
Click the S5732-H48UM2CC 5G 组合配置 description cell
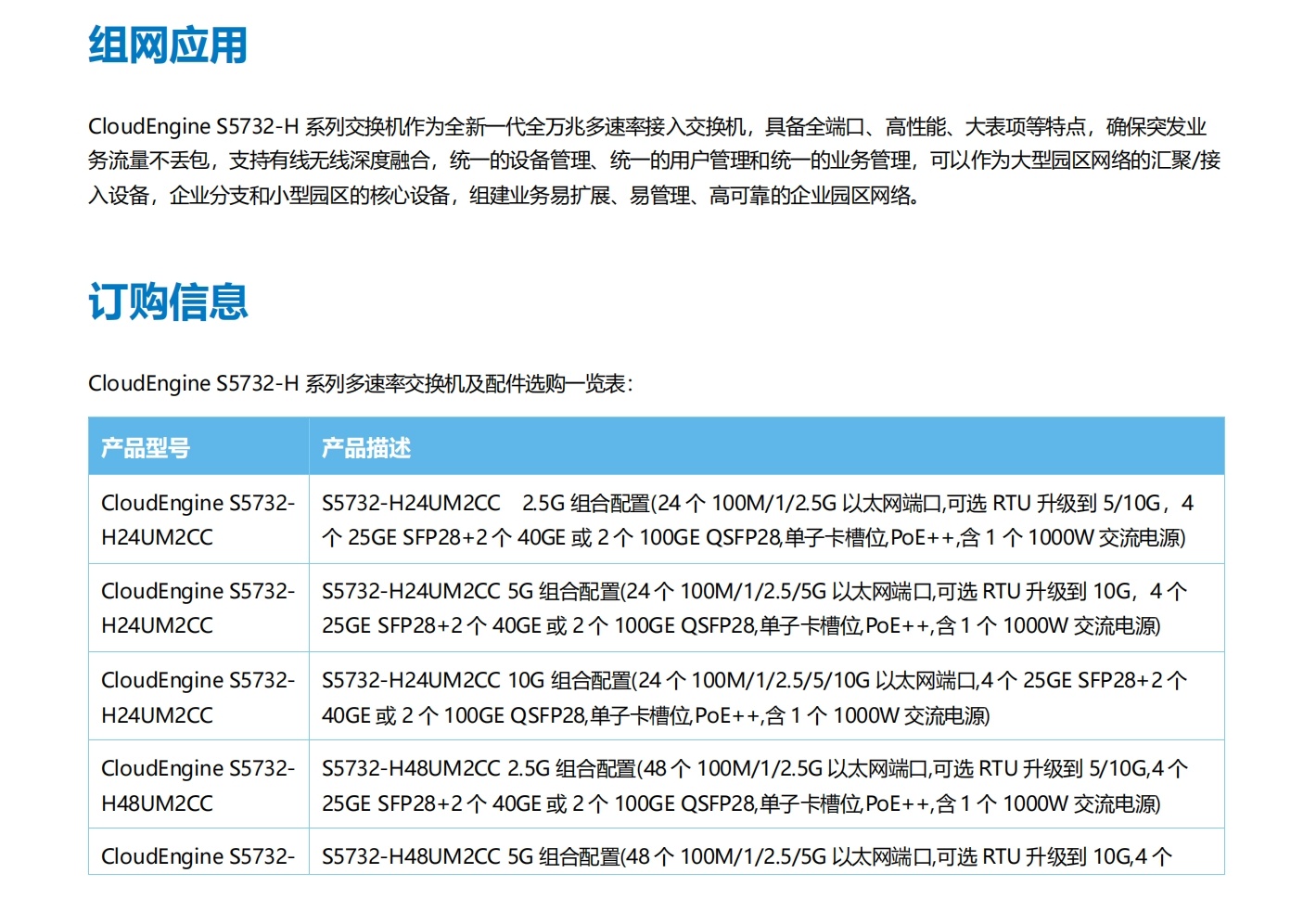[747, 856]
